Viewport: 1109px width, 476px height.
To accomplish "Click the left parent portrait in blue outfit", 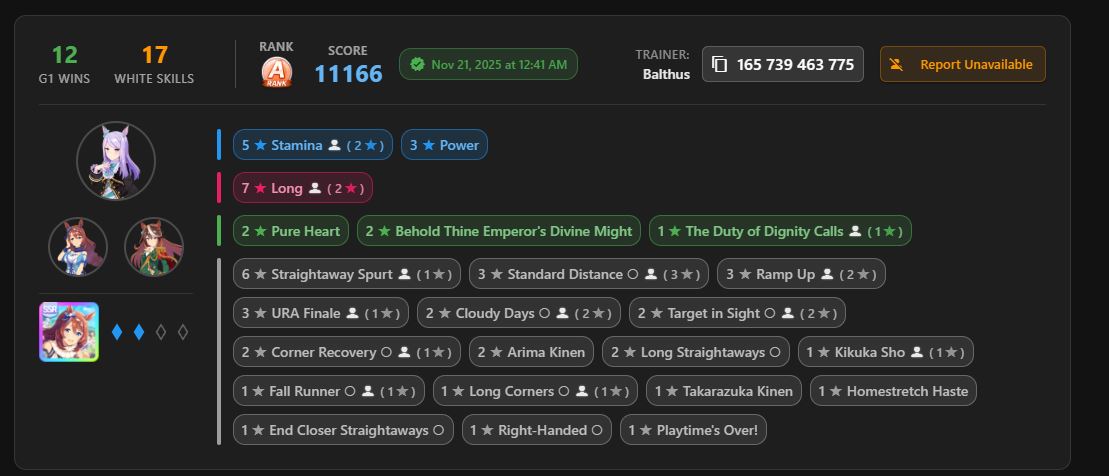I will coord(78,247).
